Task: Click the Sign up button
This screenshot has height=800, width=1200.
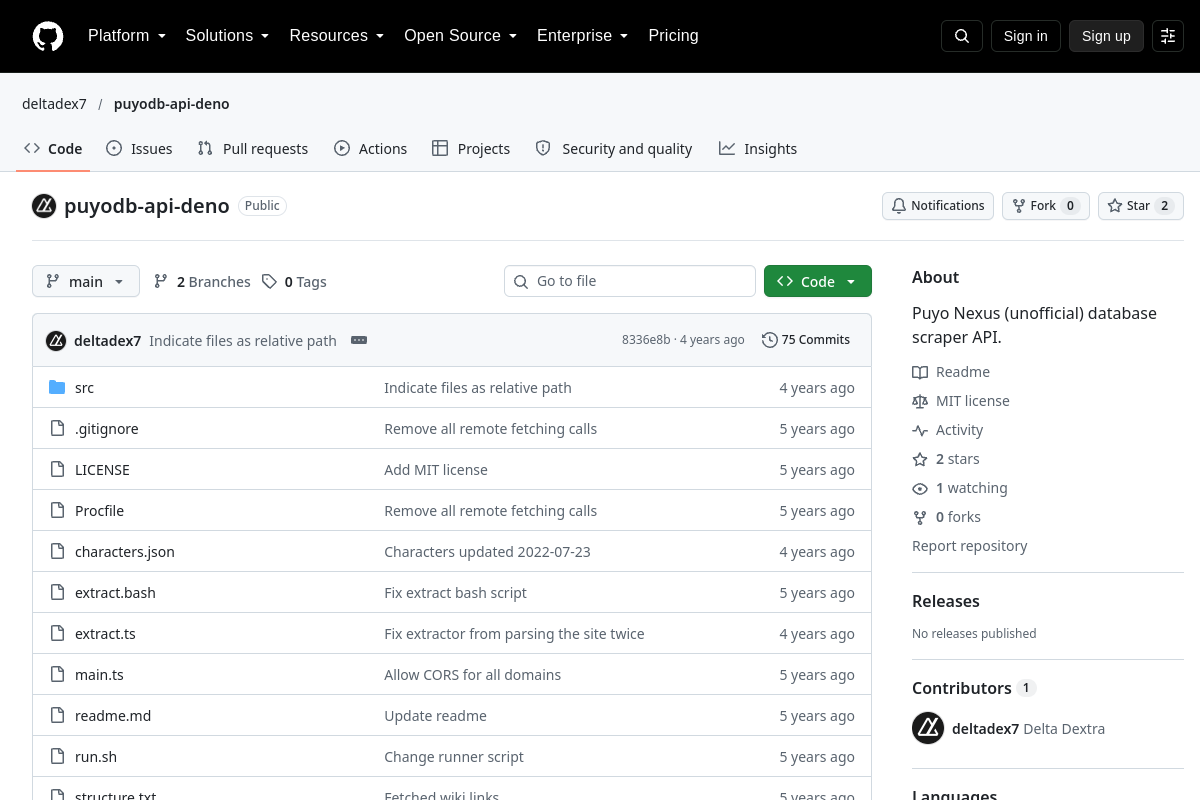Action: point(1106,36)
